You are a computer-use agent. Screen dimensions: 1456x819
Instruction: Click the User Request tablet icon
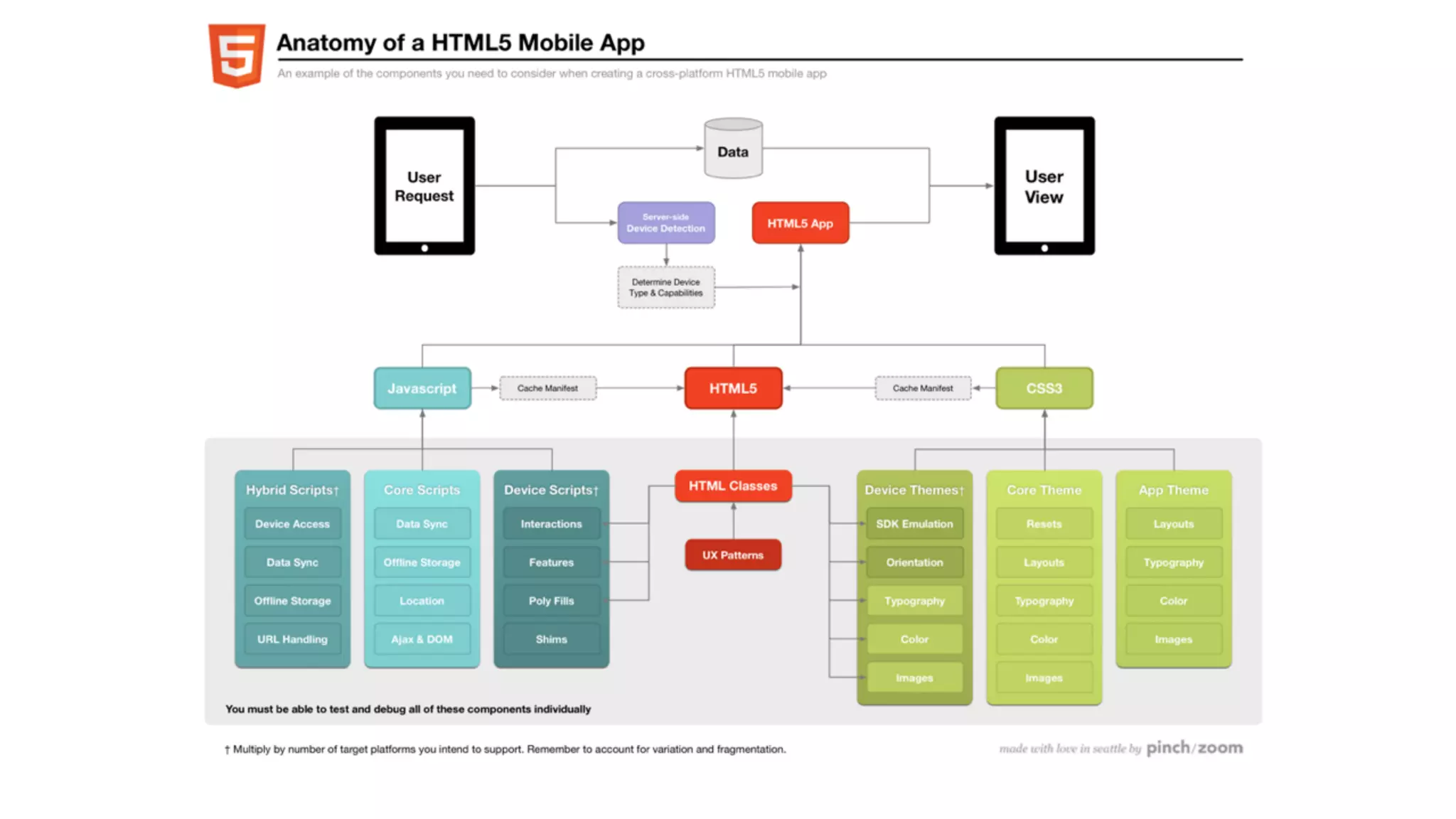coord(424,186)
